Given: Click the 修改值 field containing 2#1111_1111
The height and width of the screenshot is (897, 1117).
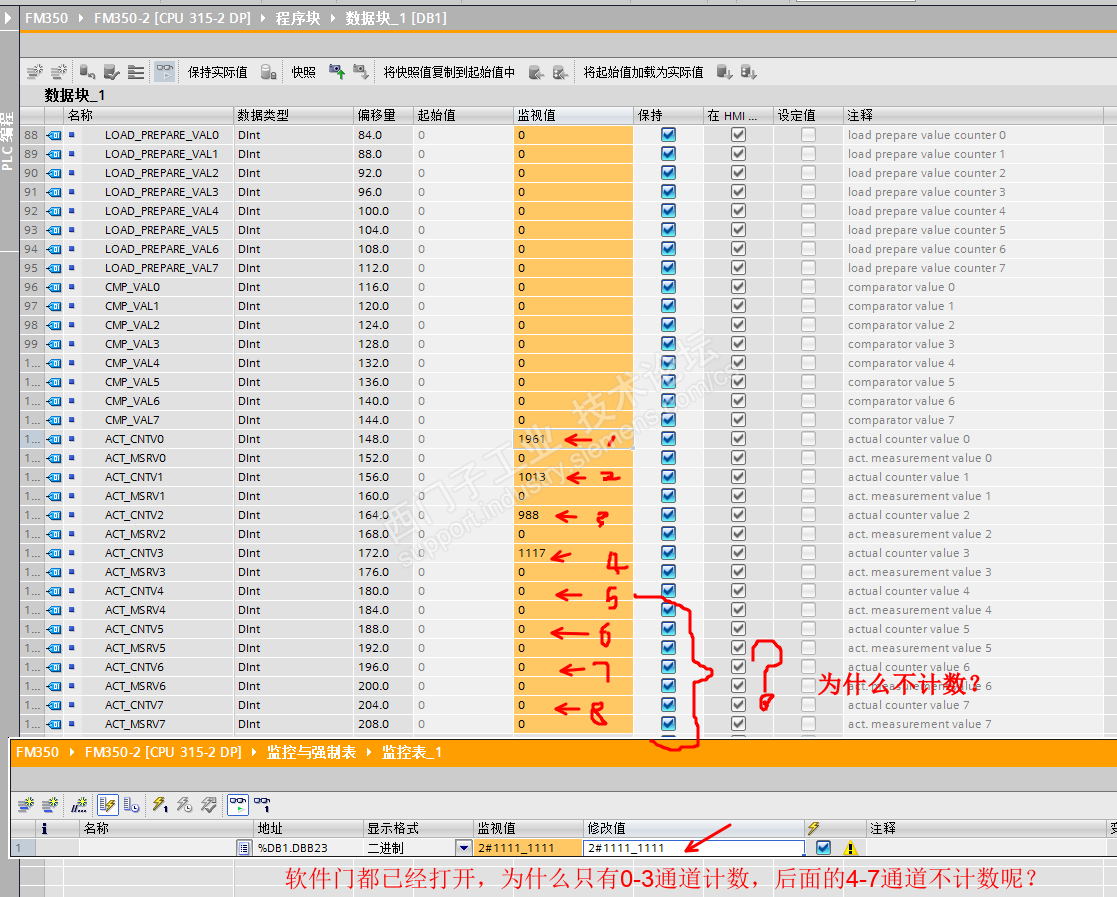Looking at the screenshot, I should [693, 848].
